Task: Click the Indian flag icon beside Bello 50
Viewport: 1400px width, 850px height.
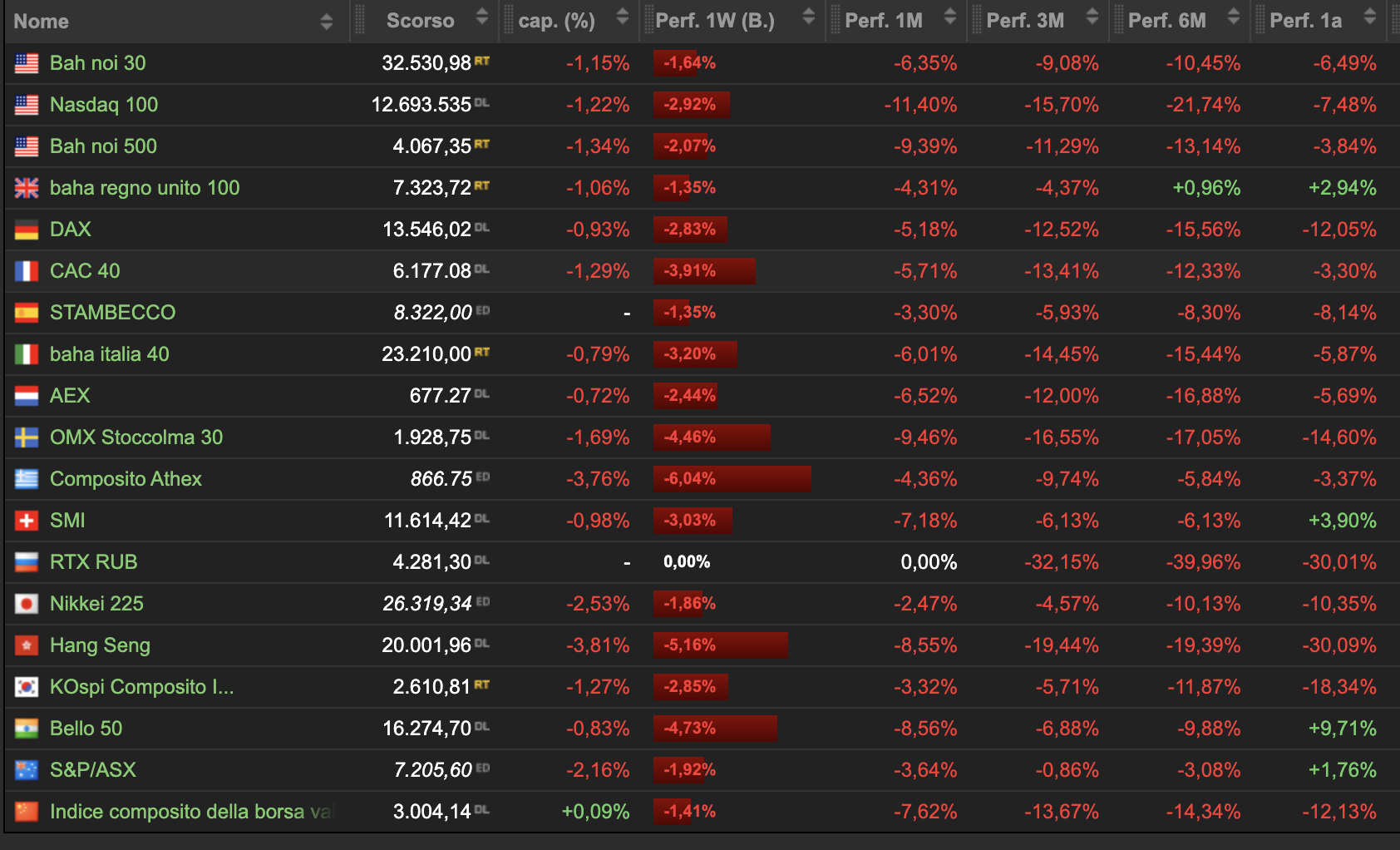Action: click(x=27, y=729)
